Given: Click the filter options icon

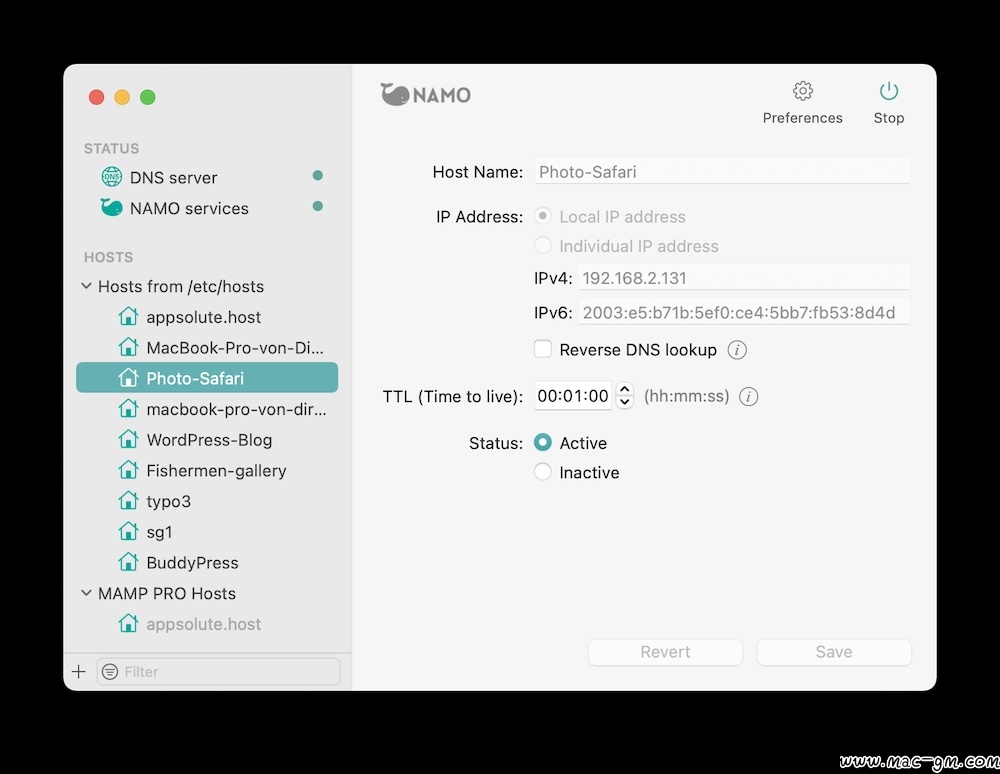Looking at the screenshot, I should (110, 671).
